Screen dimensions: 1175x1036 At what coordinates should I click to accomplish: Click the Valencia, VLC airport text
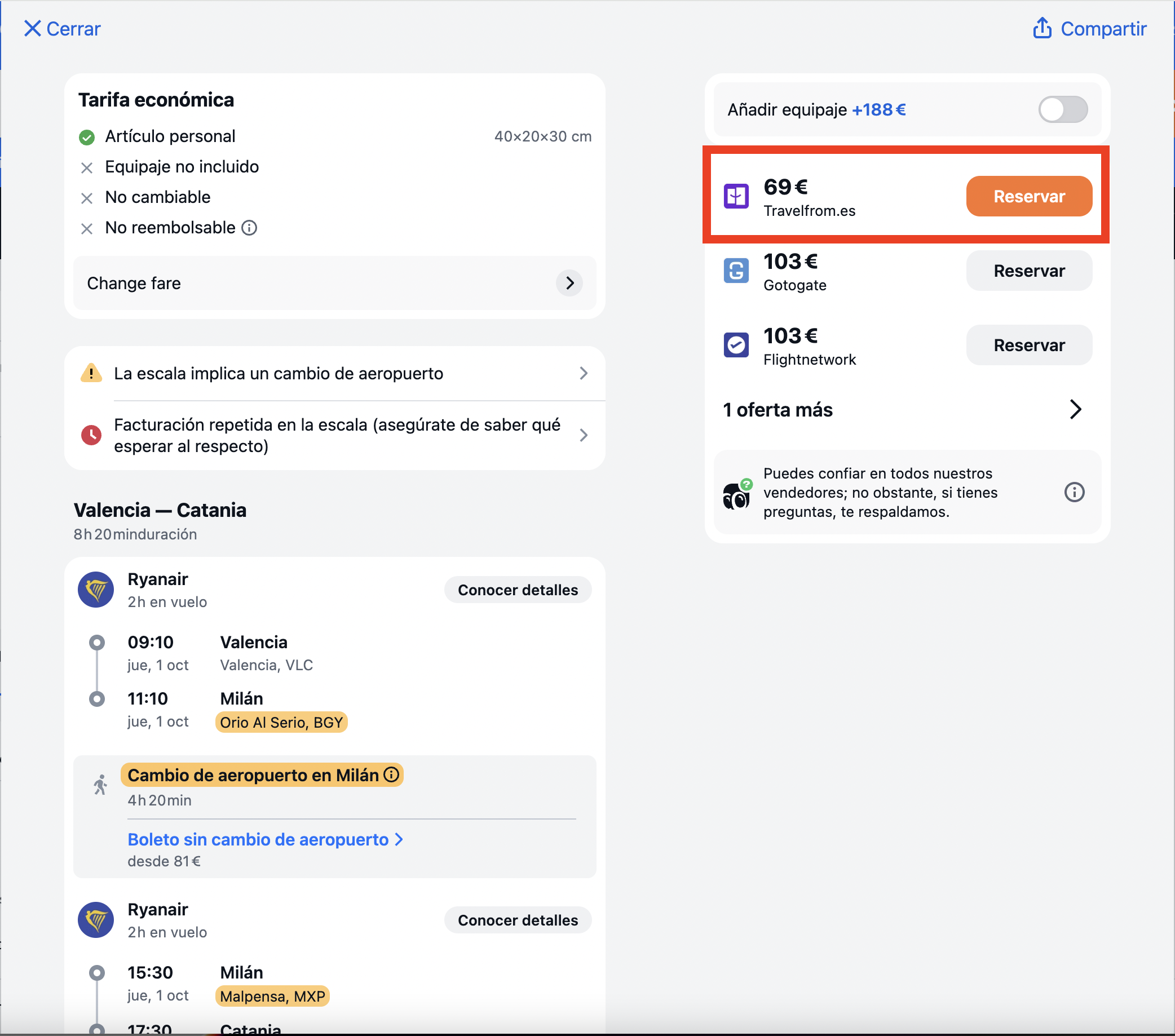(x=267, y=665)
